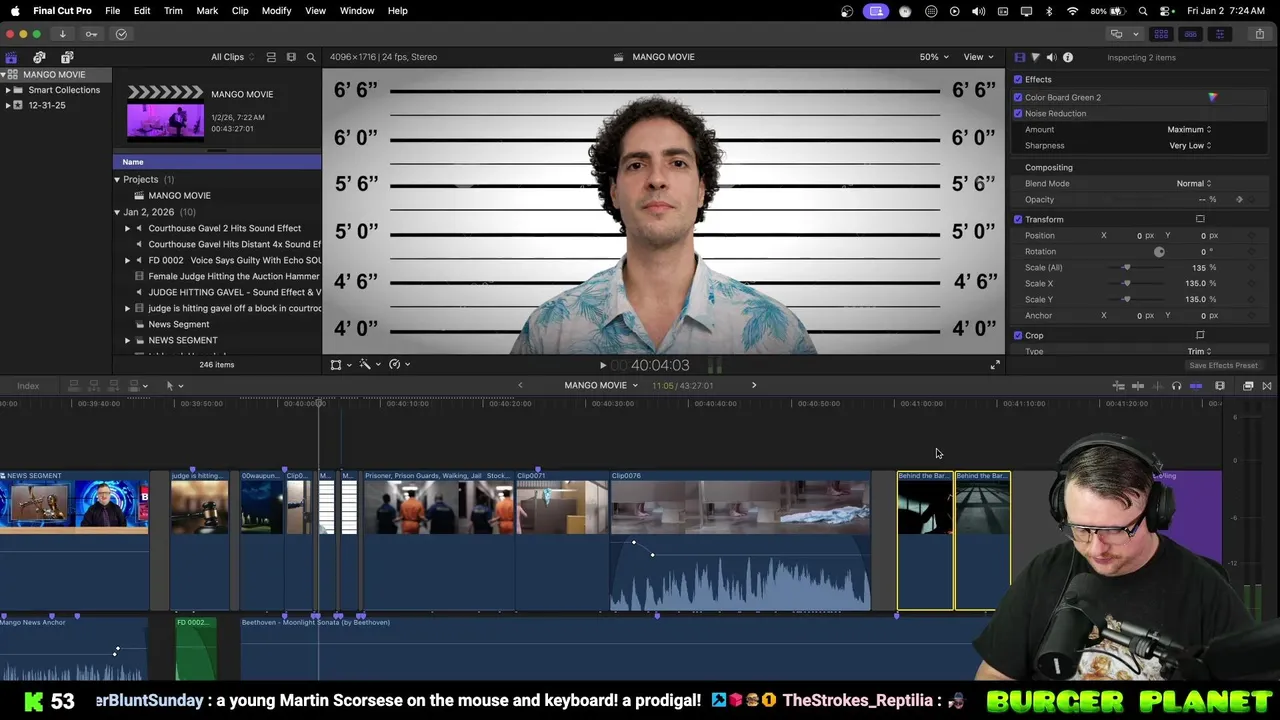The image size is (1280, 720).
Task: Toggle audio skimming headphone icon
Action: (1176, 386)
